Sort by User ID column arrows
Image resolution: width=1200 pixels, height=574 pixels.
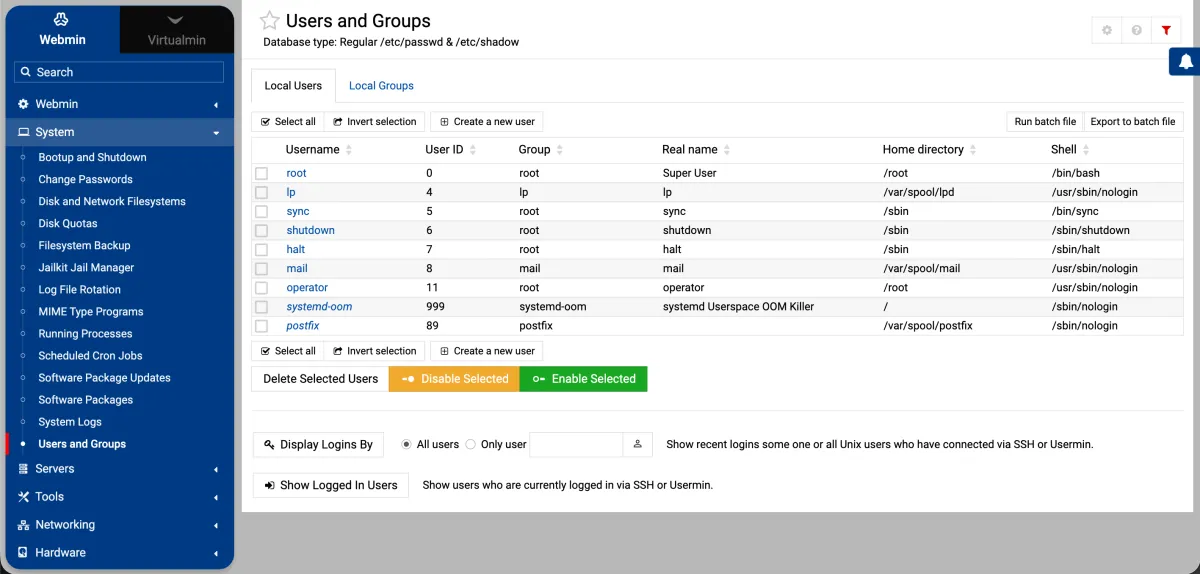(x=473, y=150)
